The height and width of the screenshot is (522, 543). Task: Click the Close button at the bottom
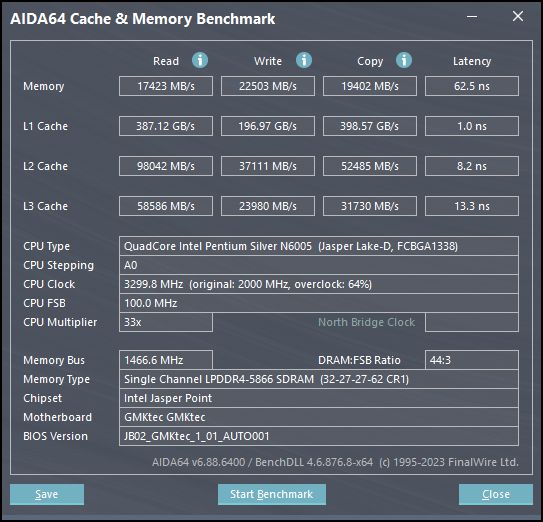496,494
